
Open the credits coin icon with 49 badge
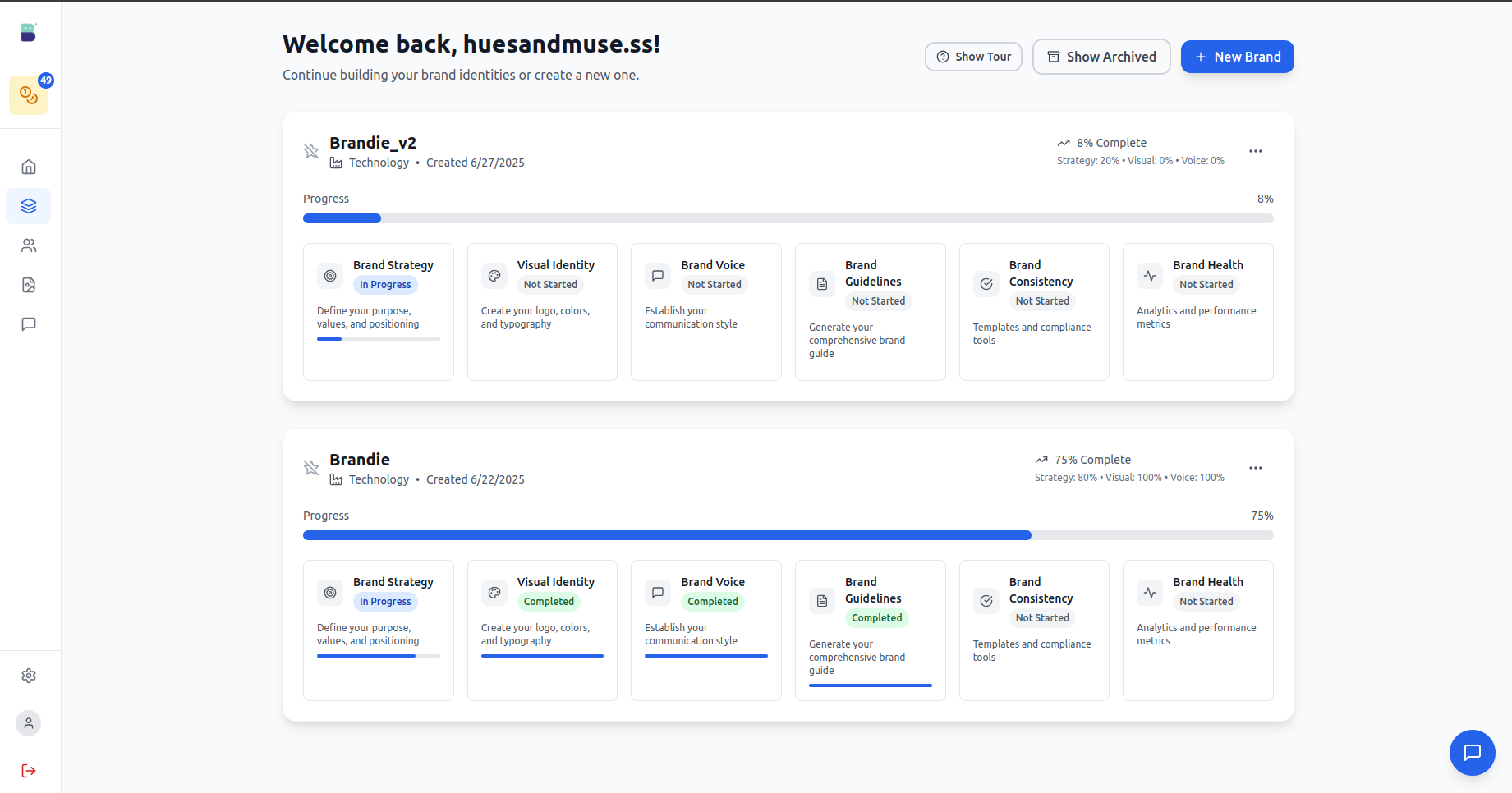click(x=29, y=95)
